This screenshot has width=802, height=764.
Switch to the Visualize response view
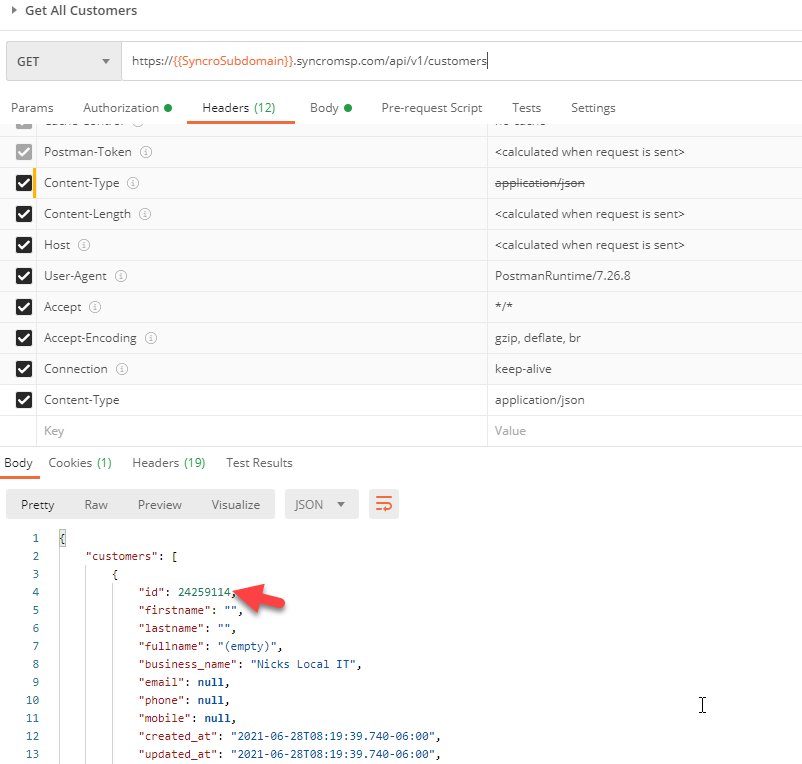click(x=235, y=504)
